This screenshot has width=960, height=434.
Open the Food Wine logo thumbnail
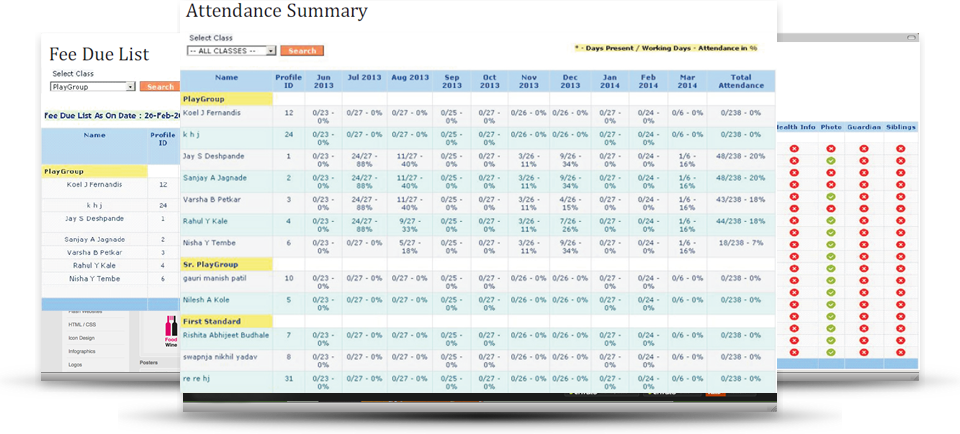pos(171,332)
